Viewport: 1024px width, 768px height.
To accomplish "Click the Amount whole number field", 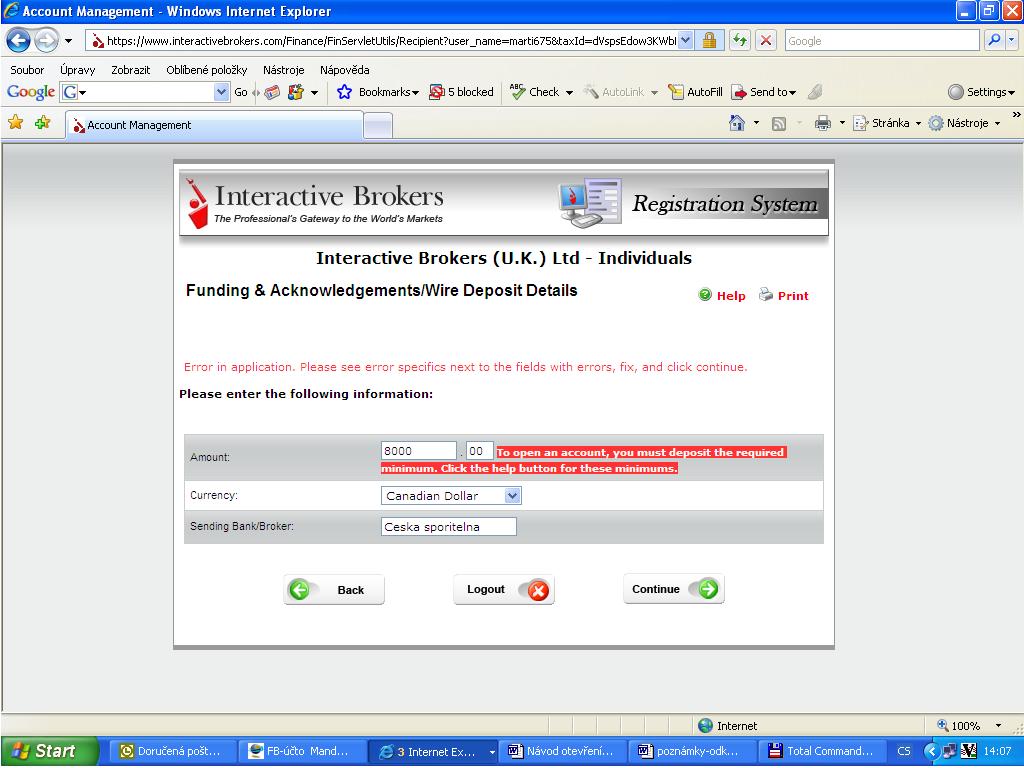I will [419, 451].
